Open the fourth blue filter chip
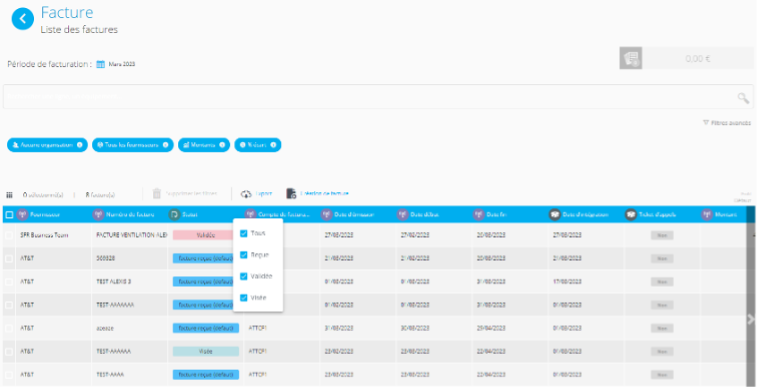 [x=258, y=145]
